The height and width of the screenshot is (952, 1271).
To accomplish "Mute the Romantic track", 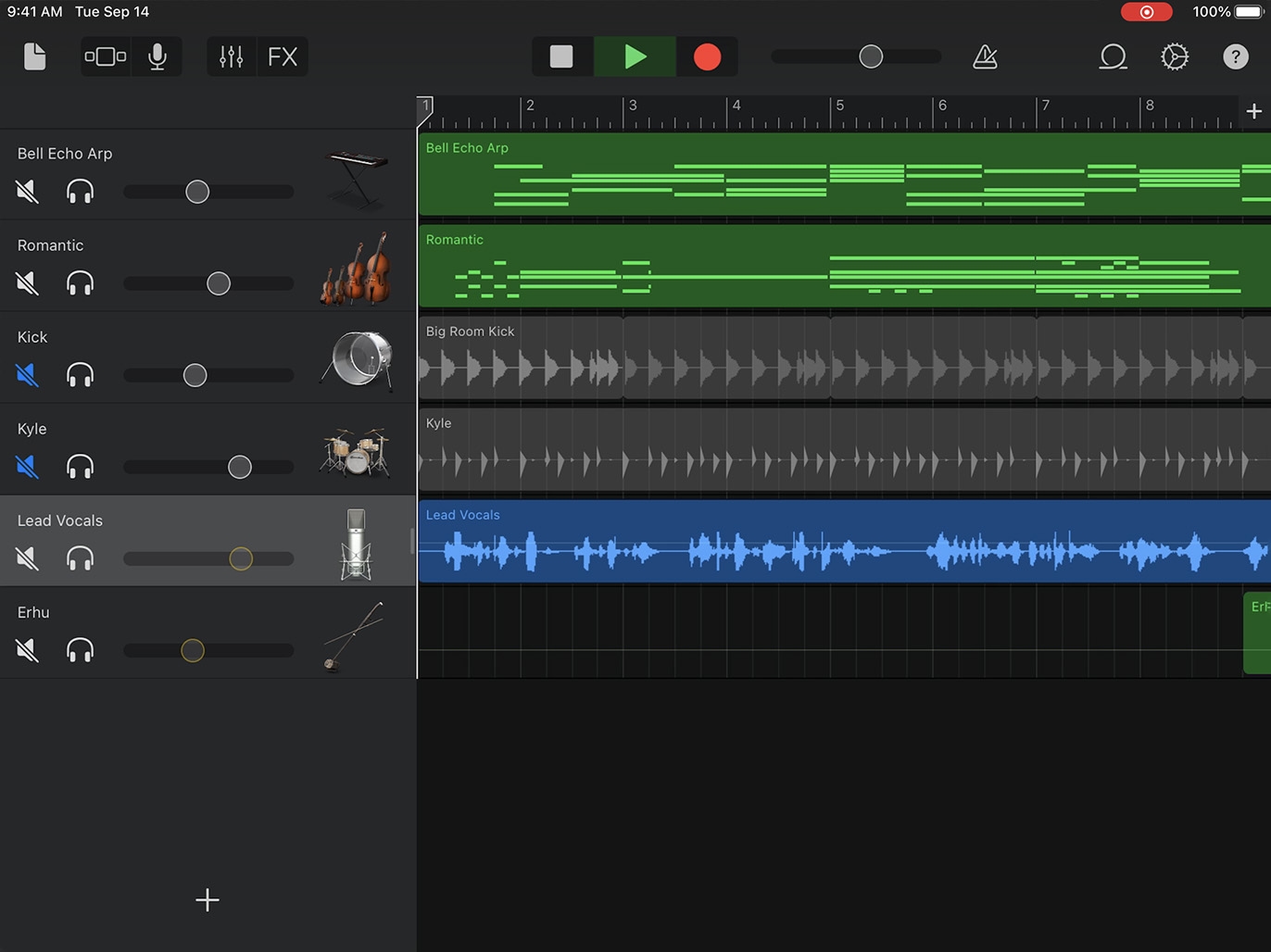I will (28, 283).
